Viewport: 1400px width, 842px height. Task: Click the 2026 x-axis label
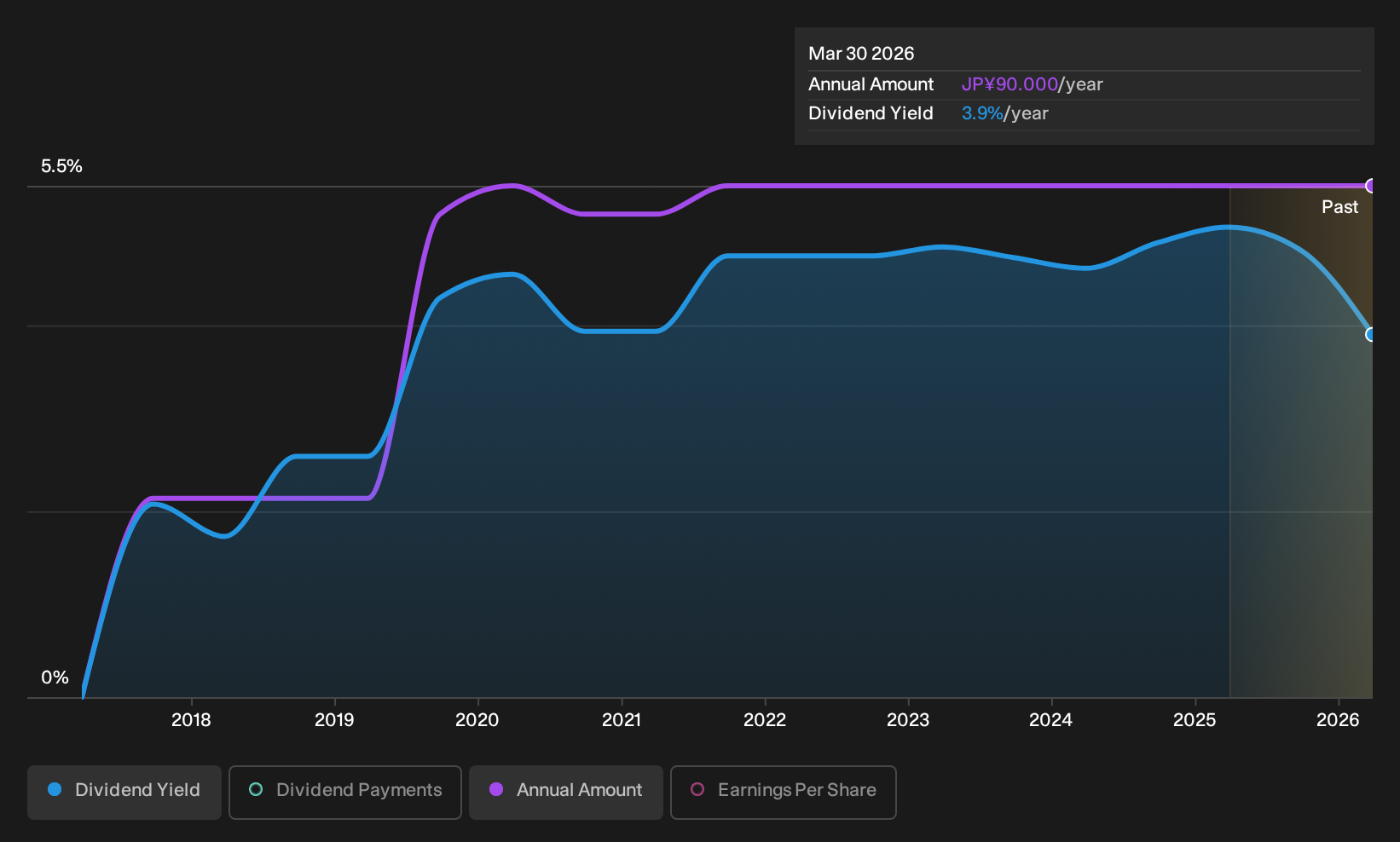[x=1338, y=720]
